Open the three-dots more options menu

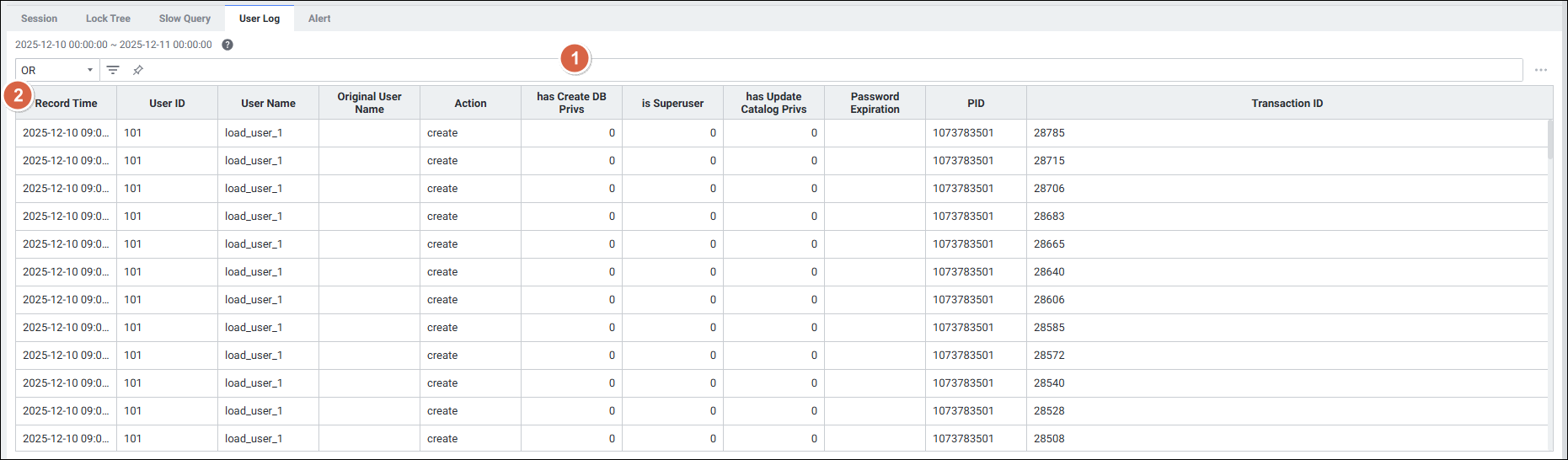pos(1540,70)
